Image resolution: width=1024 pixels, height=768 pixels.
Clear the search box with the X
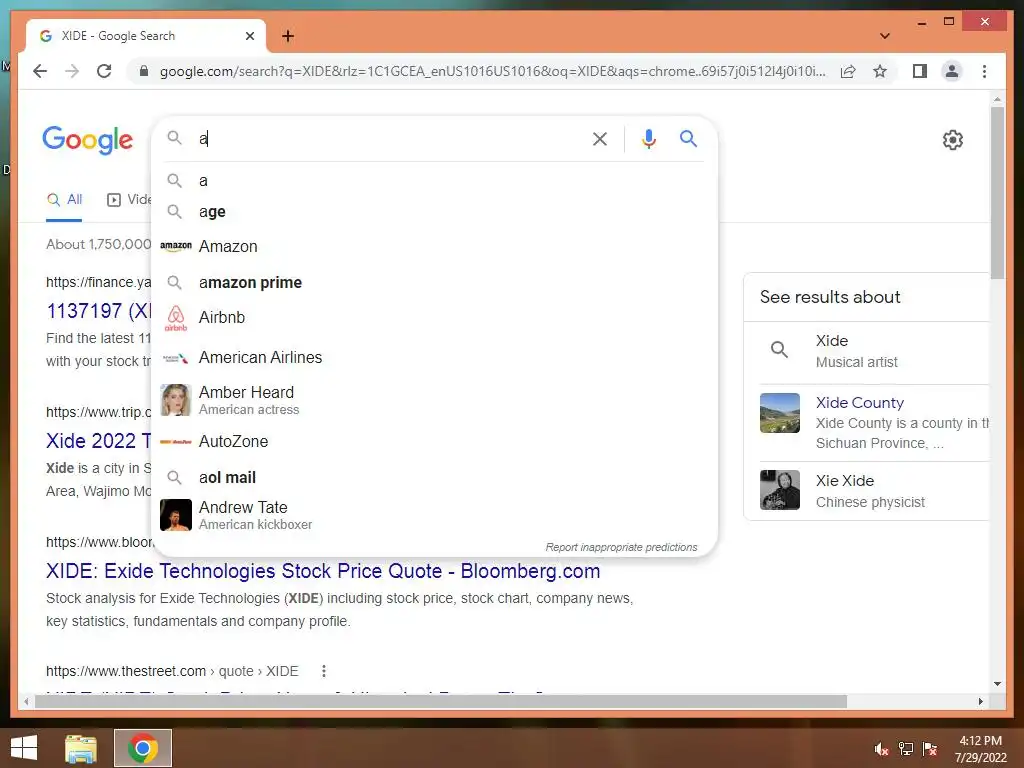point(600,139)
